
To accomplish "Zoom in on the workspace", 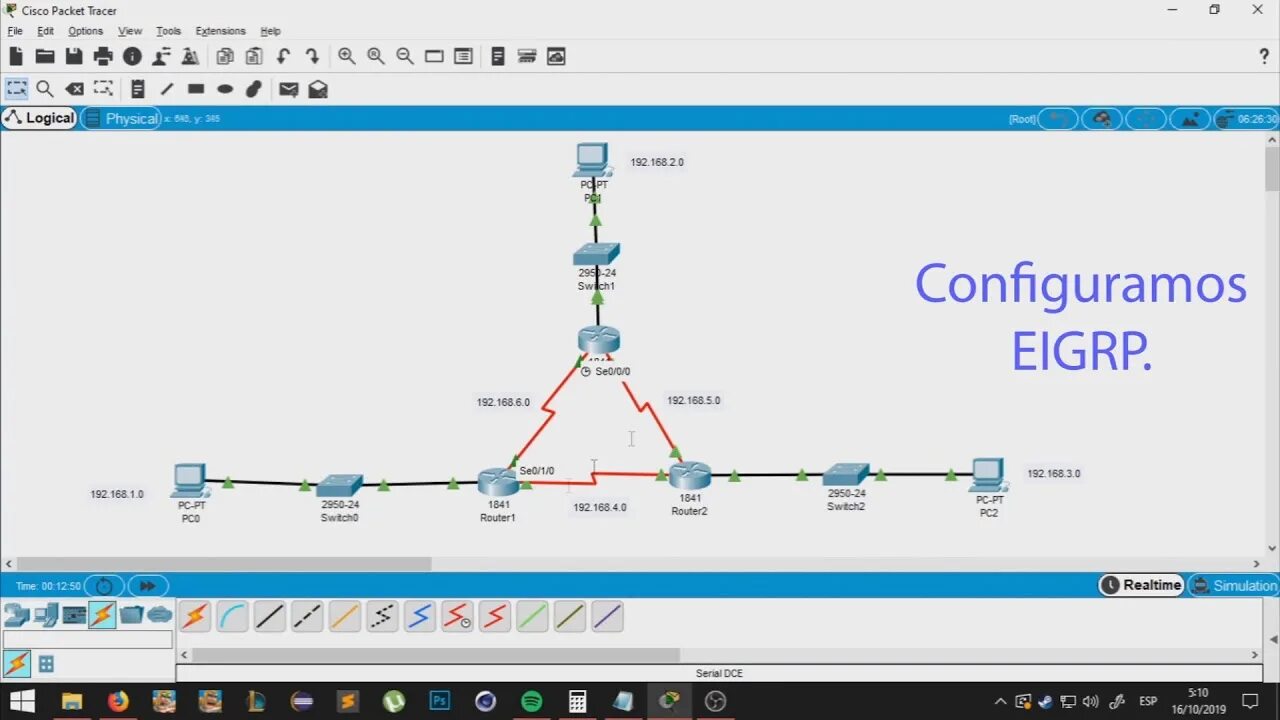I will click(x=347, y=56).
